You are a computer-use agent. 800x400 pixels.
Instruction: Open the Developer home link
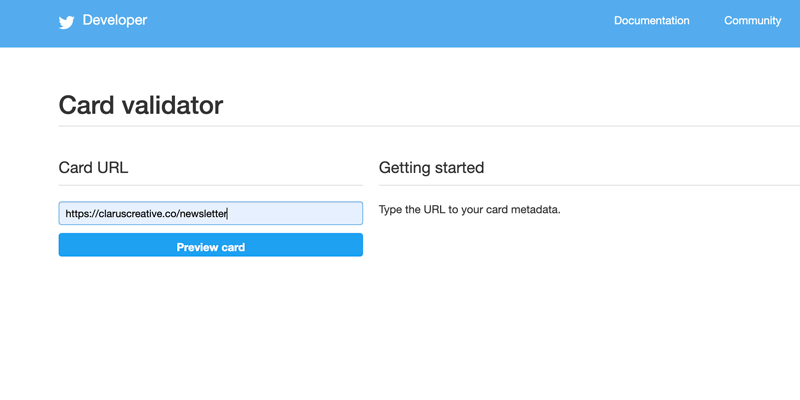[115, 20]
